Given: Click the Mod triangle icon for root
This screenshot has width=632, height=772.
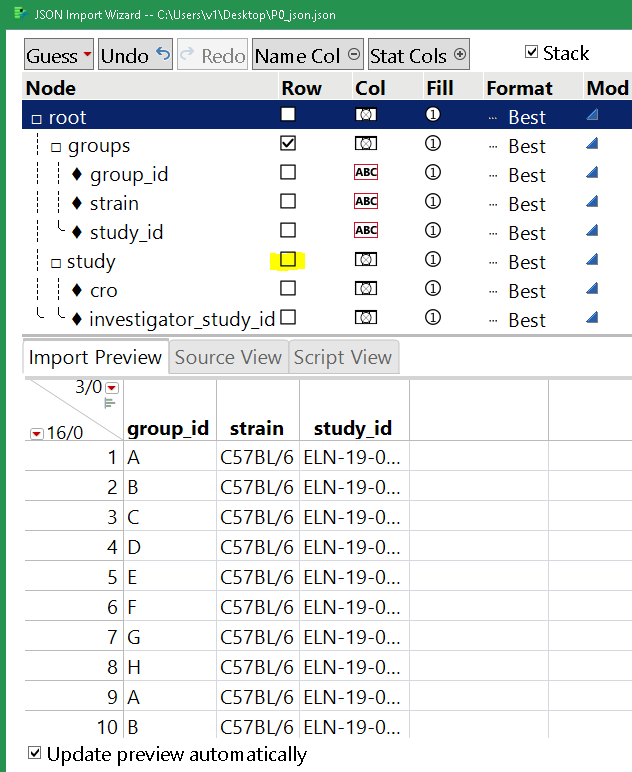Looking at the screenshot, I should [x=592, y=115].
